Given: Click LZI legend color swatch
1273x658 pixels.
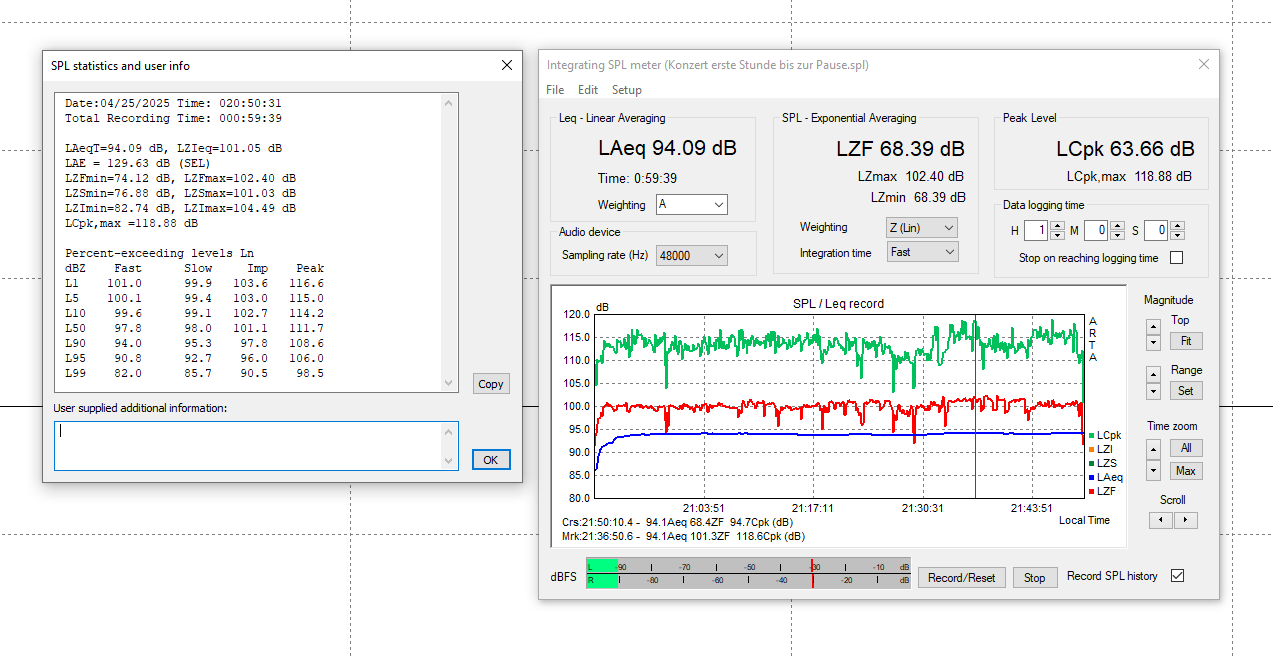Looking at the screenshot, I should point(1091,450).
